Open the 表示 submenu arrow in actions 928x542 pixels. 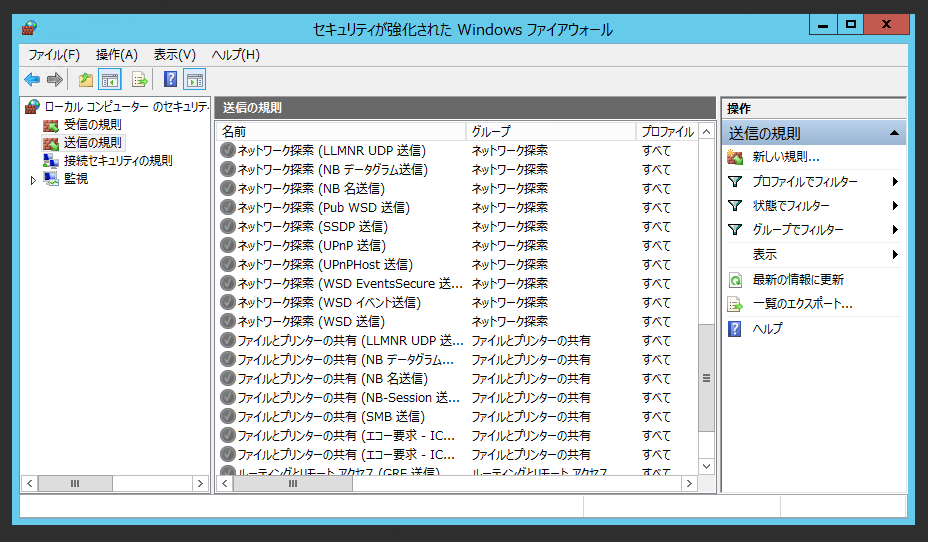click(895, 254)
